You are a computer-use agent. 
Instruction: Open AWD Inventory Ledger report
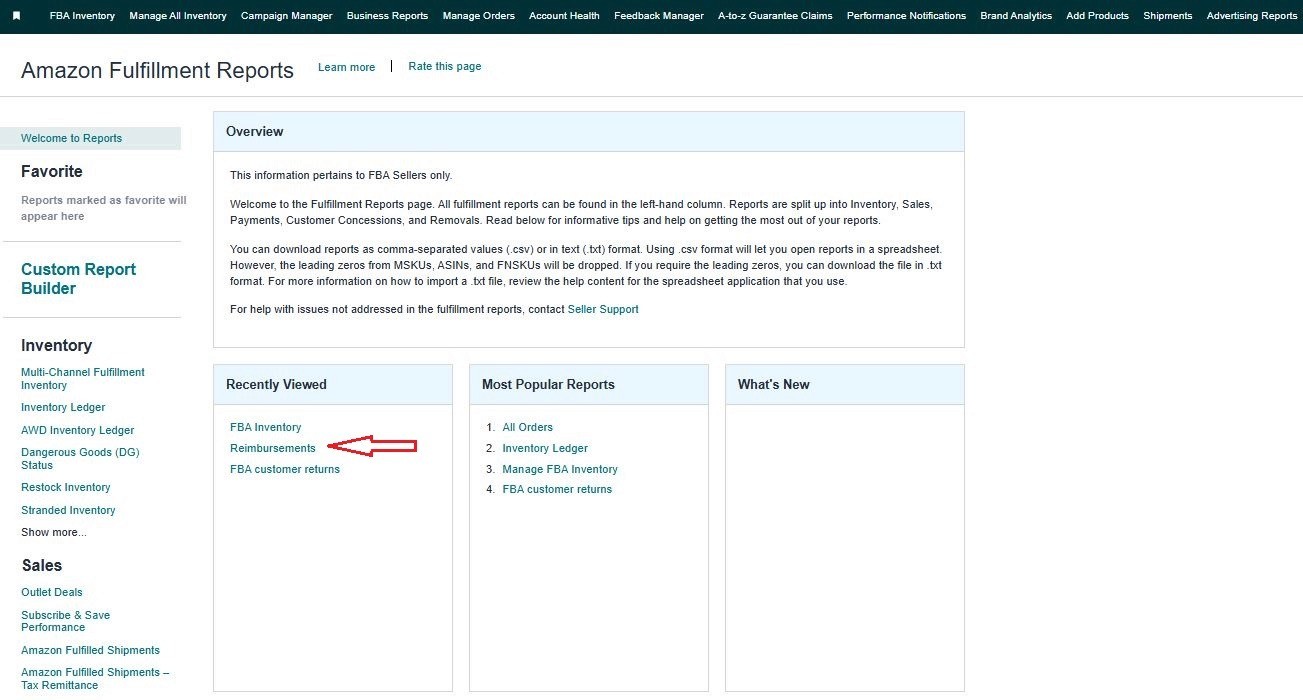[x=78, y=430]
